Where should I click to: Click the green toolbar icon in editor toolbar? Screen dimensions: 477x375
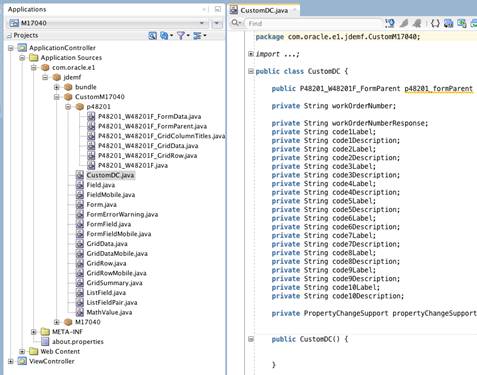pos(462,23)
